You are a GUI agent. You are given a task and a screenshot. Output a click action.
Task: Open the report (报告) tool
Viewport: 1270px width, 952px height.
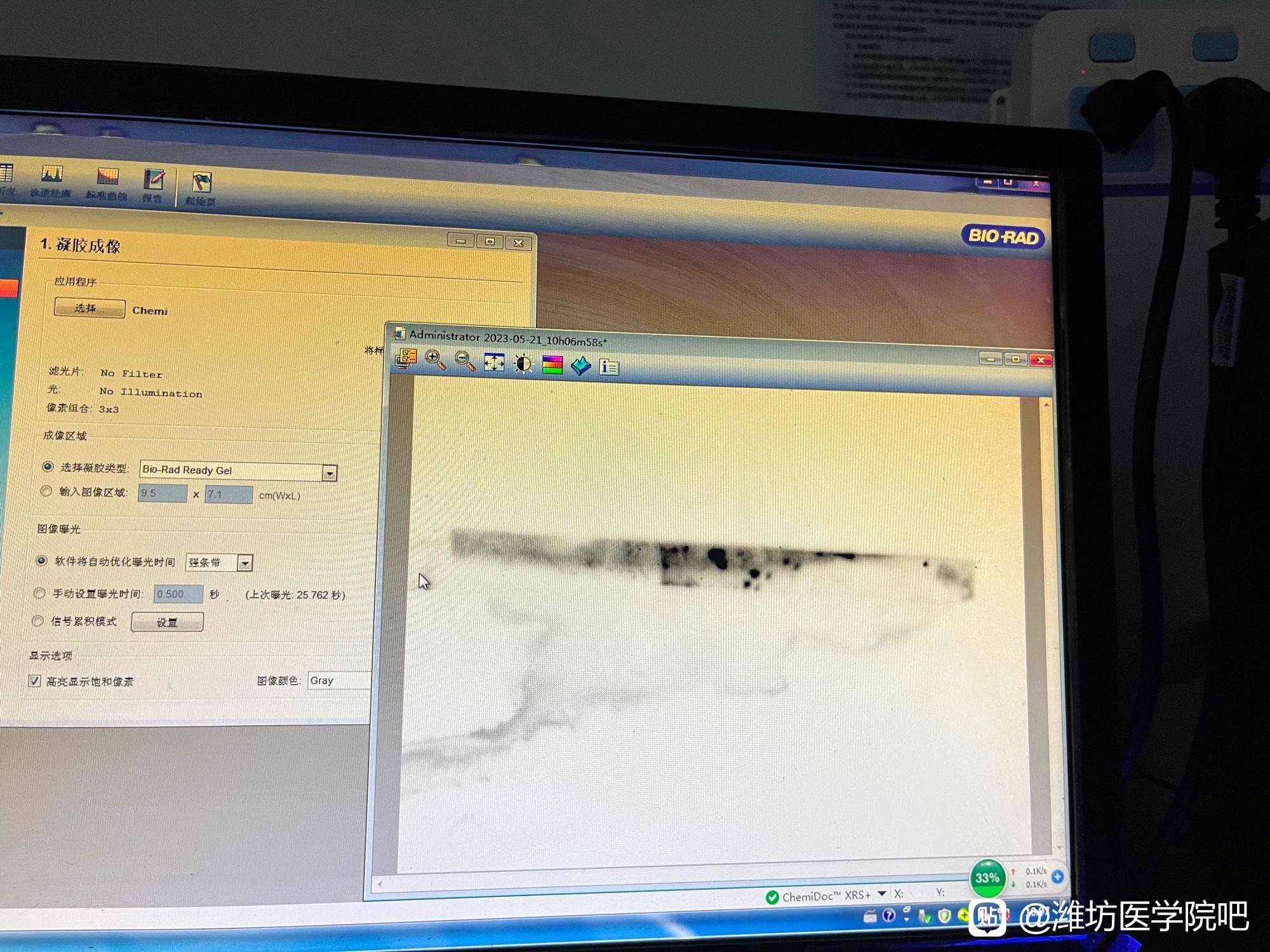[153, 186]
